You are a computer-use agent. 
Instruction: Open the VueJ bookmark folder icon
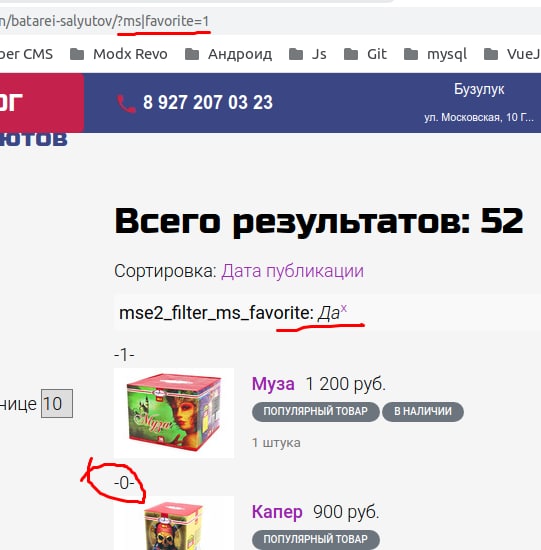point(490,54)
